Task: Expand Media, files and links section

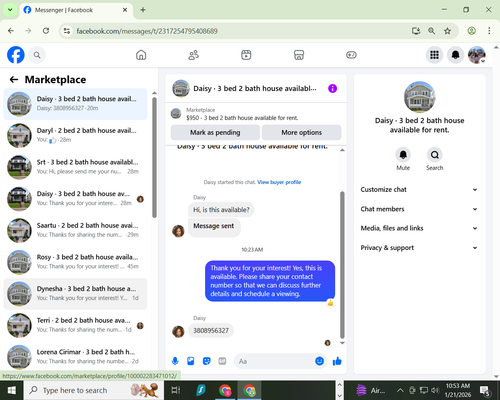Action: (419, 228)
